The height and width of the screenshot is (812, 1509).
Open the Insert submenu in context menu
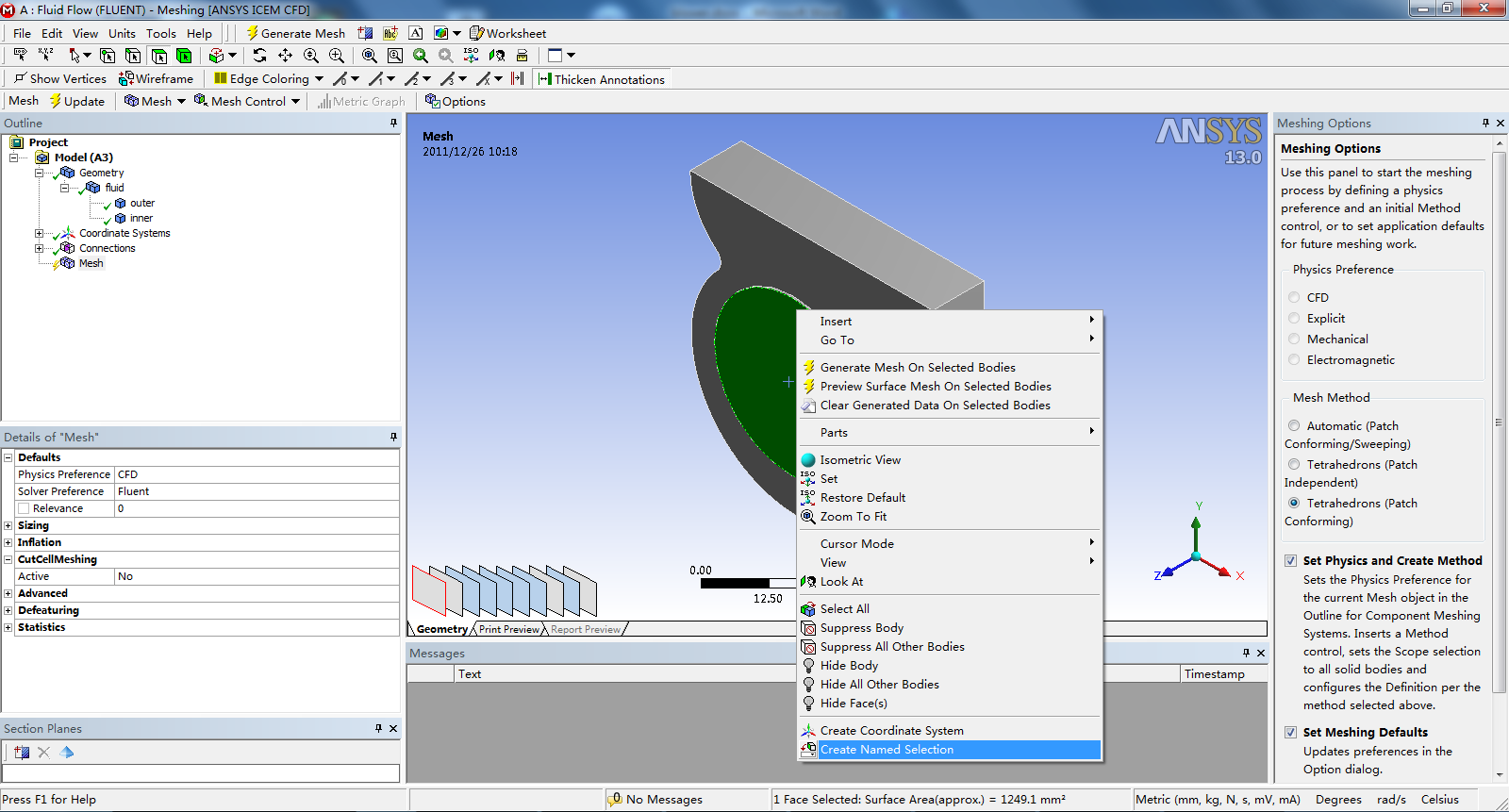click(x=950, y=322)
